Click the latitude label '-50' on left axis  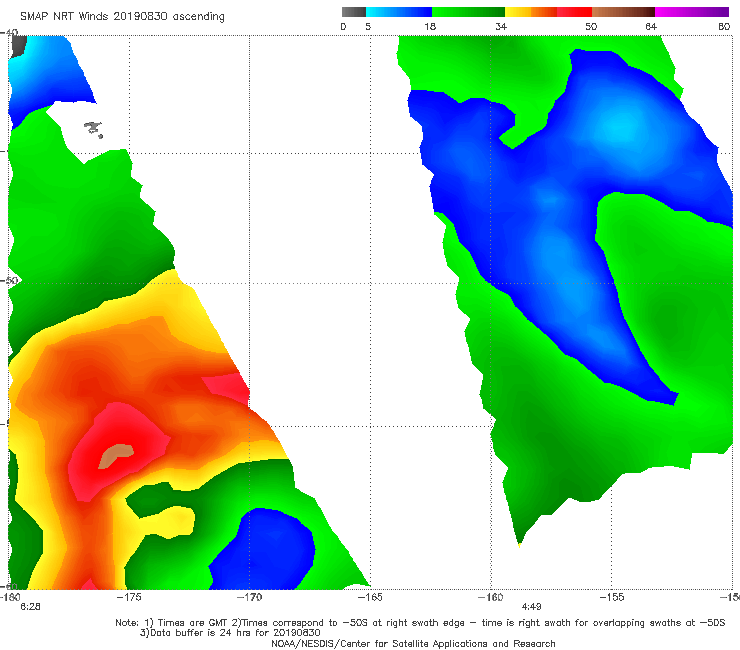point(9,280)
